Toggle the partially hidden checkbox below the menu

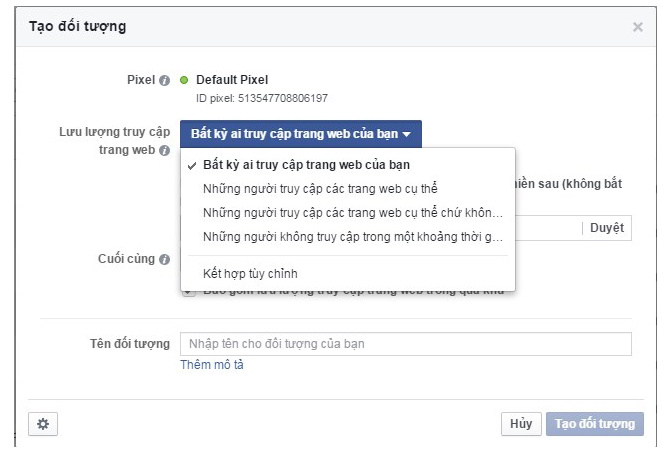tap(188, 292)
